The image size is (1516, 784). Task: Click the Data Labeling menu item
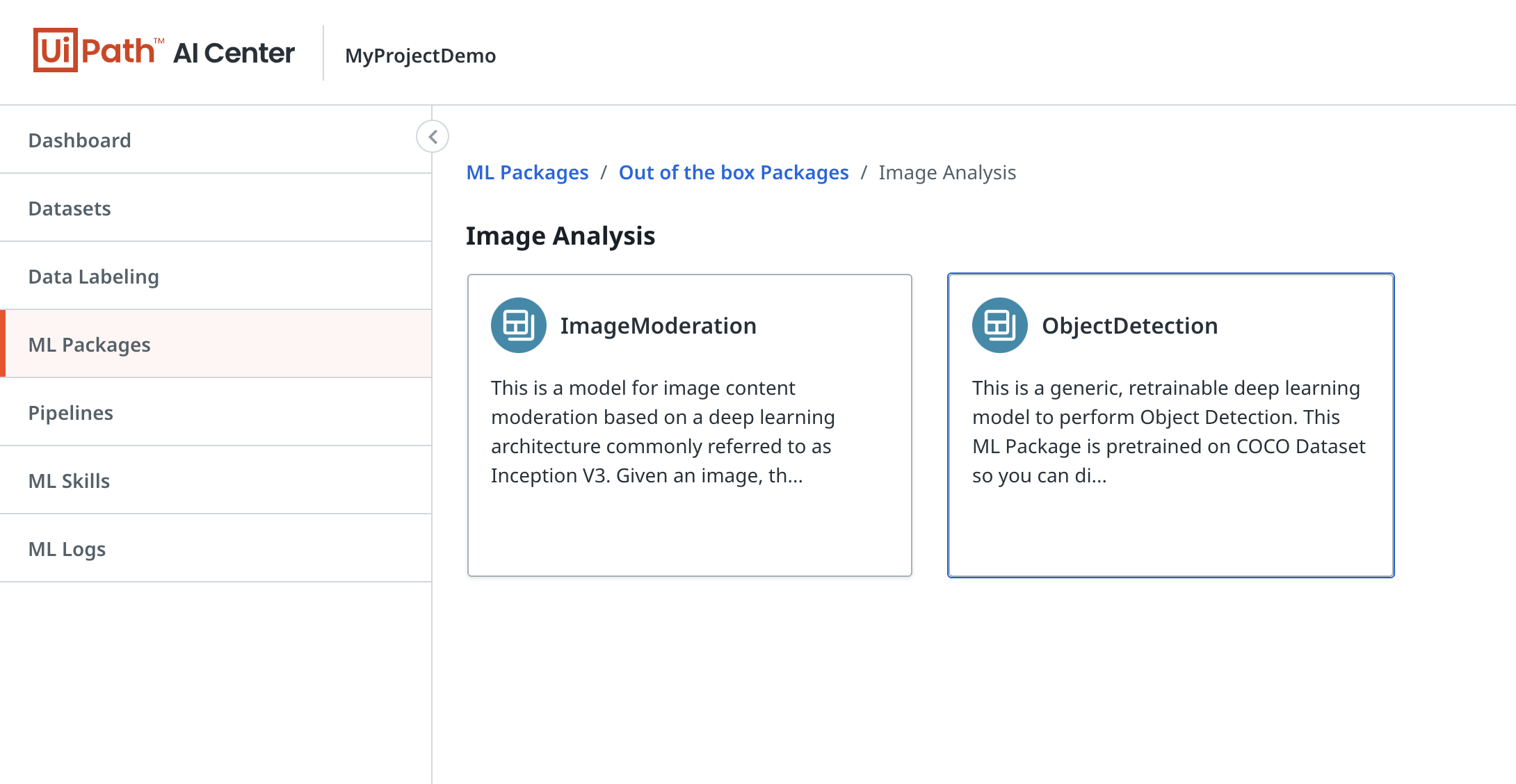click(x=94, y=275)
